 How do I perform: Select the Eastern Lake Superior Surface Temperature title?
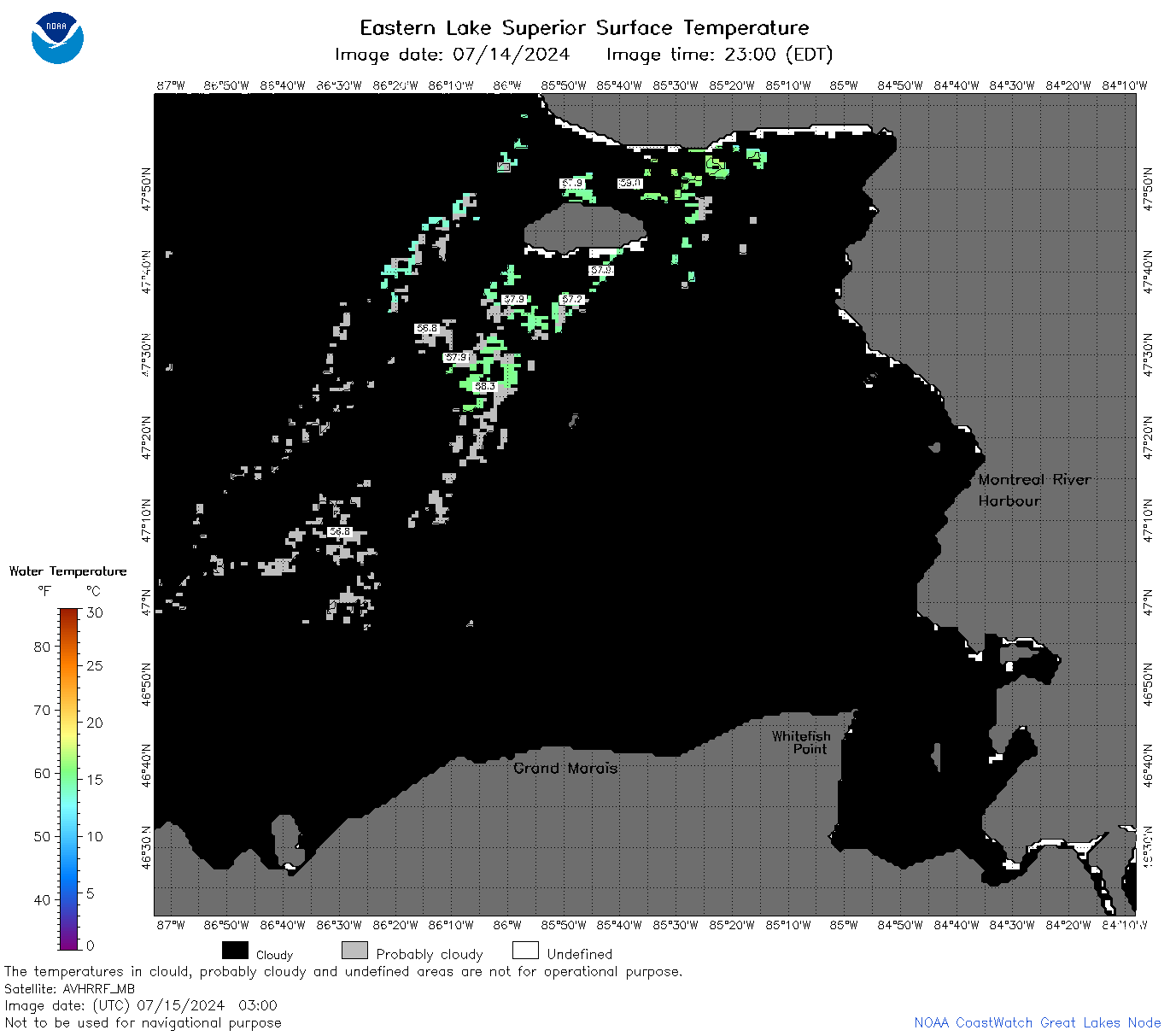click(584, 28)
